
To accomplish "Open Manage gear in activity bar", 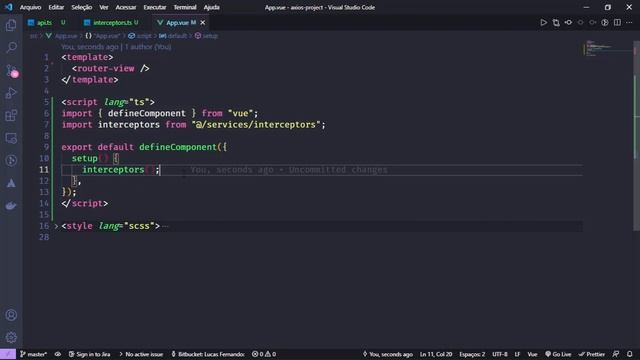I will 11,337.
